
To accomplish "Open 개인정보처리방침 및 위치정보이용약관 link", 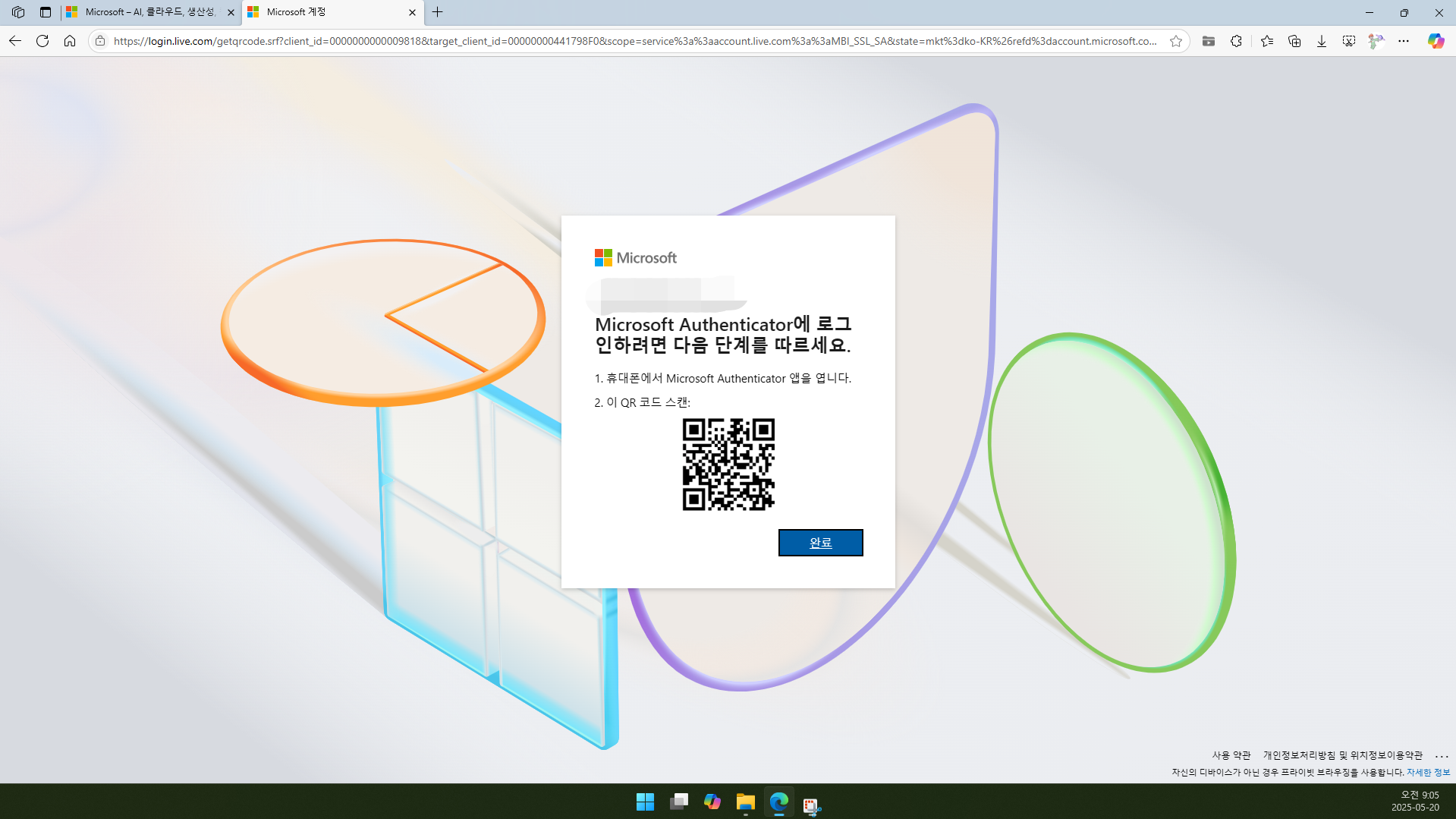I will [1342, 755].
